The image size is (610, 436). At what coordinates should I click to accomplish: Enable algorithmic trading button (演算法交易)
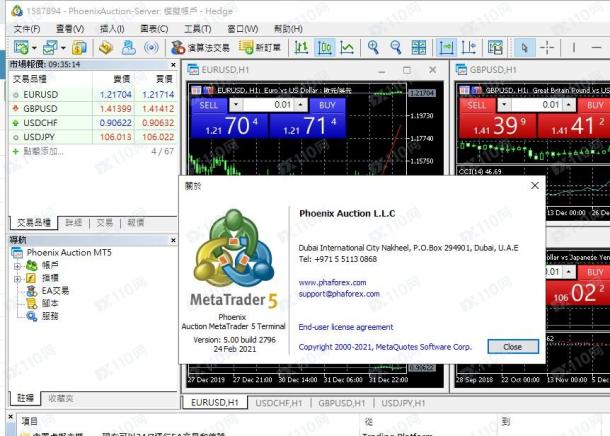[200, 47]
